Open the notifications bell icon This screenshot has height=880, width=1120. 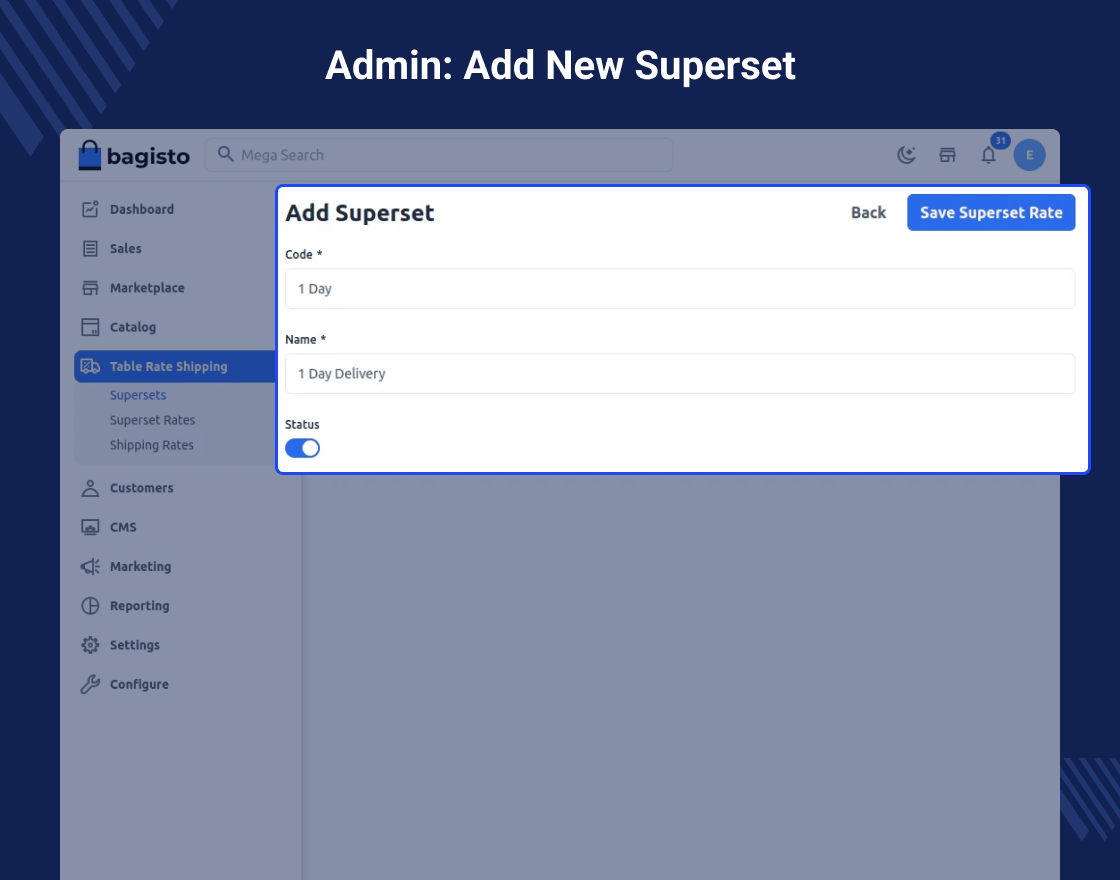988,155
